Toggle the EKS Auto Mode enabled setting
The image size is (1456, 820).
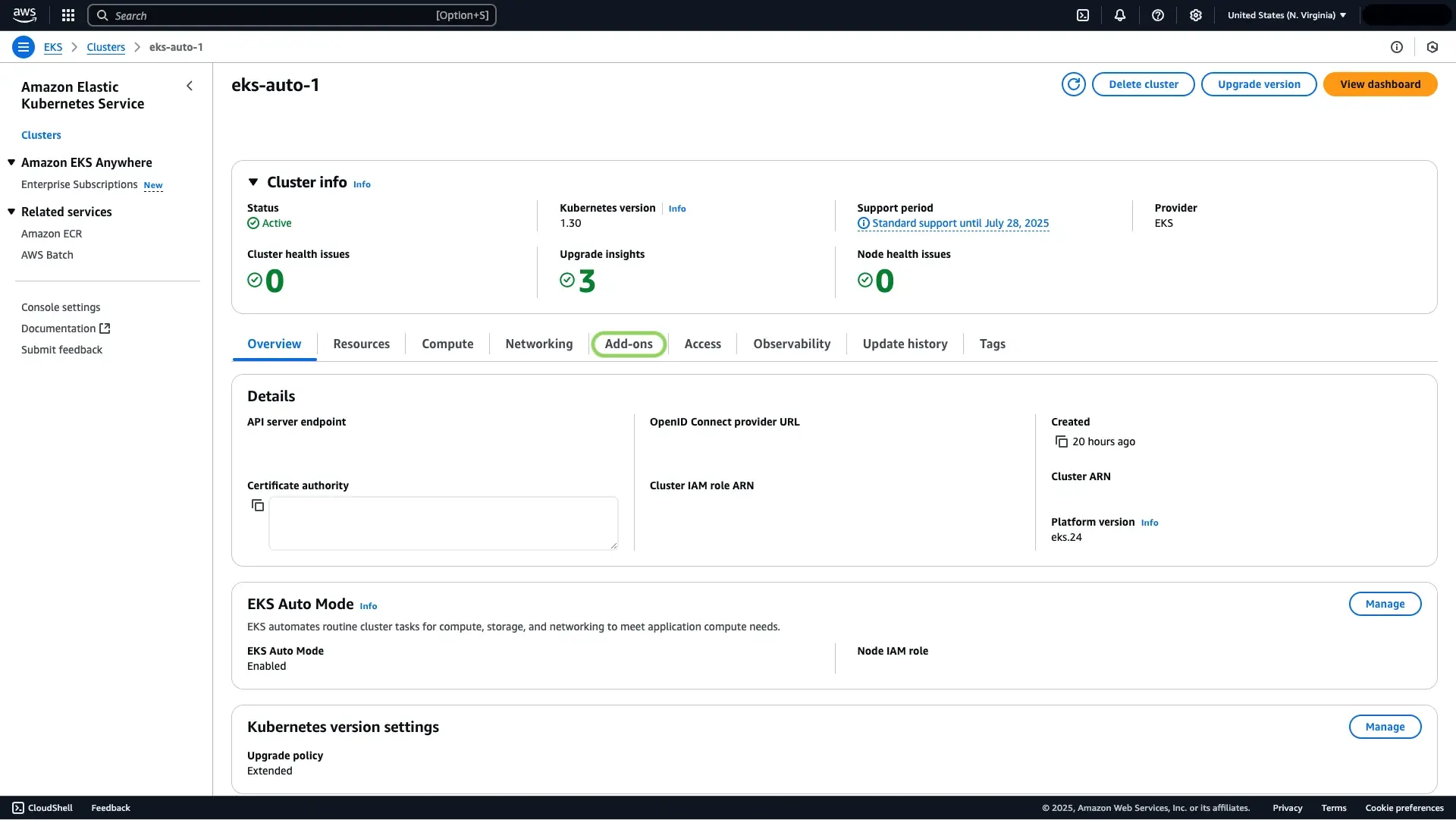coord(1384,603)
